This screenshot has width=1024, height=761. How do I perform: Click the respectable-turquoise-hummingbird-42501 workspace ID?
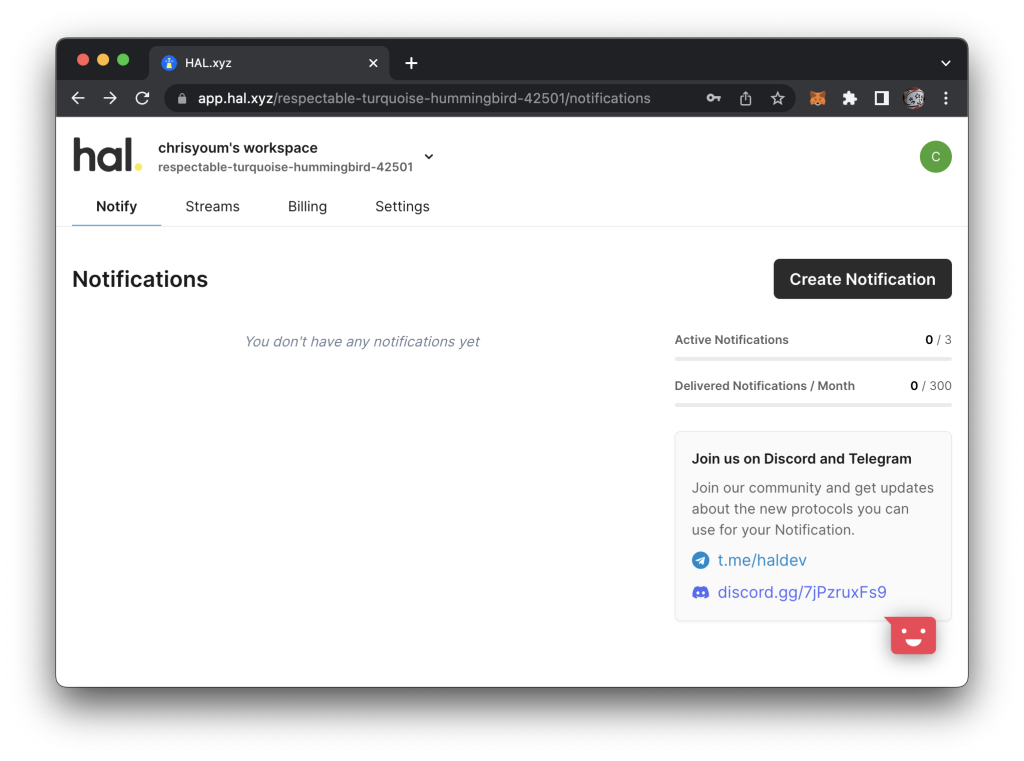click(285, 167)
